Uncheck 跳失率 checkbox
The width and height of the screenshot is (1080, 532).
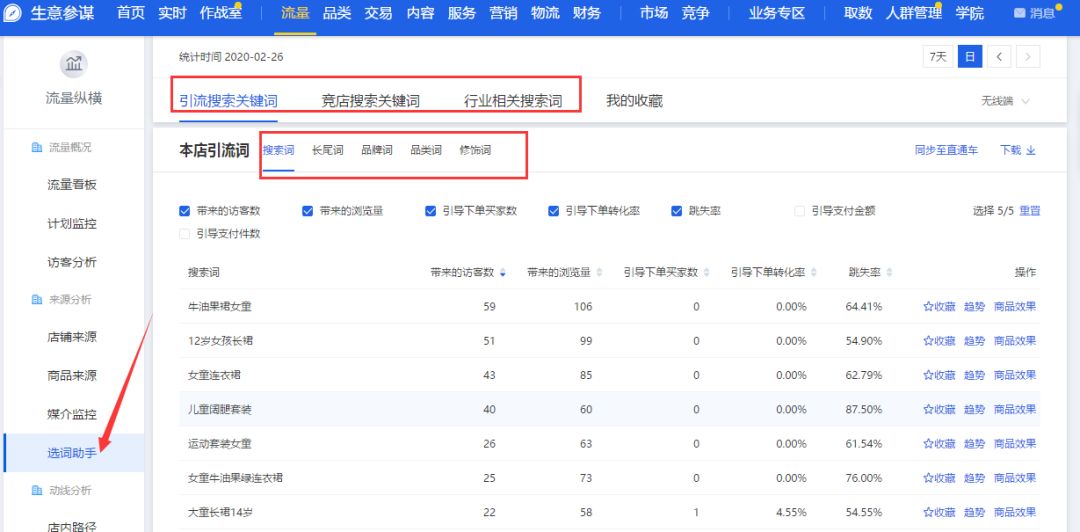[676, 211]
